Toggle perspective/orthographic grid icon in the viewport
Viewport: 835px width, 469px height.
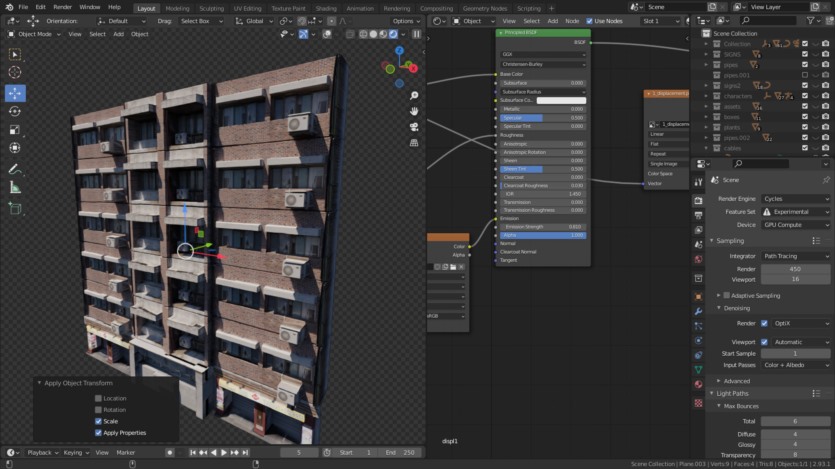pyautogui.click(x=414, y=143)
